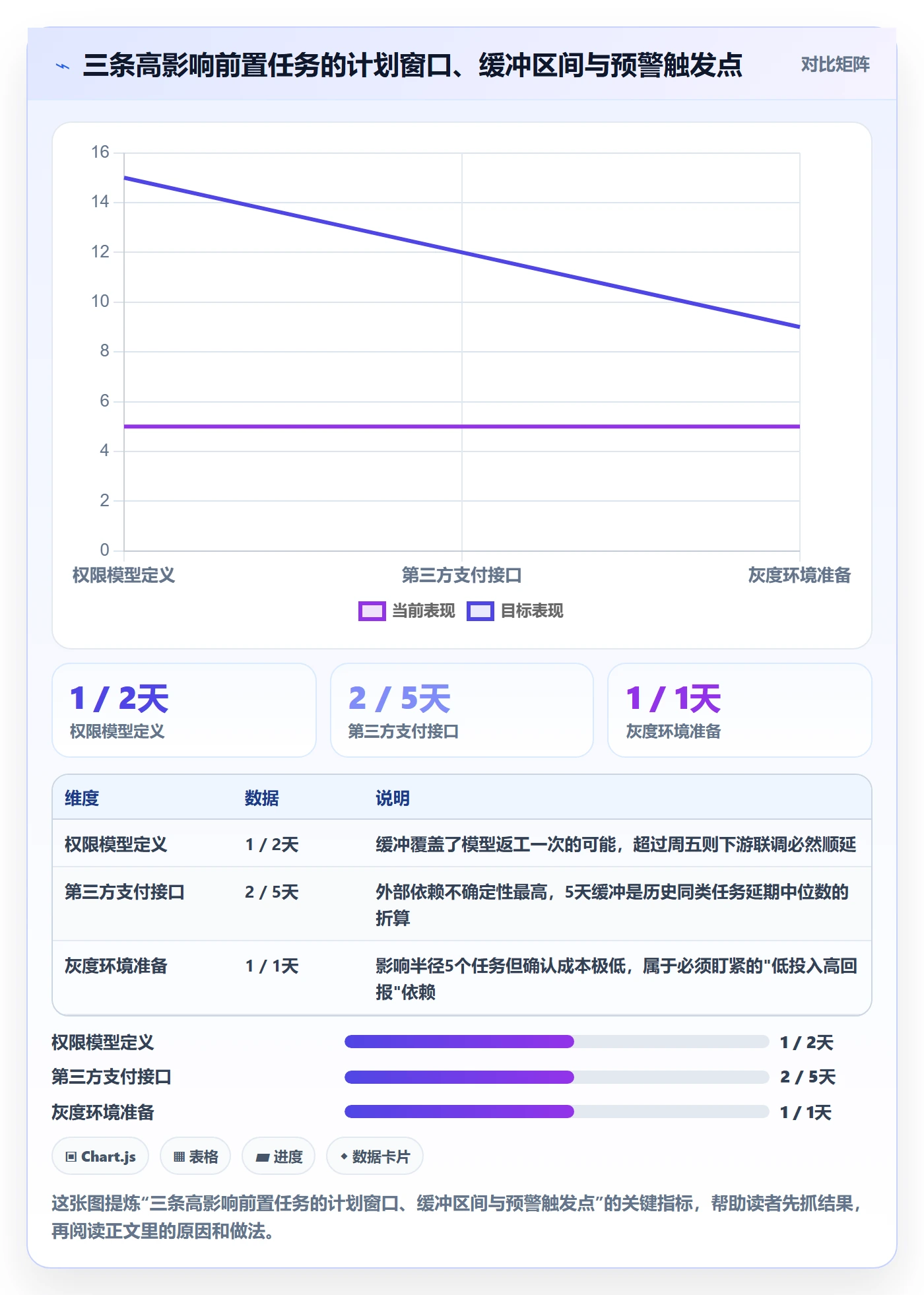Click the 第三方支付接口 progress bar
924x1295 pixels.
point(556,1077)
